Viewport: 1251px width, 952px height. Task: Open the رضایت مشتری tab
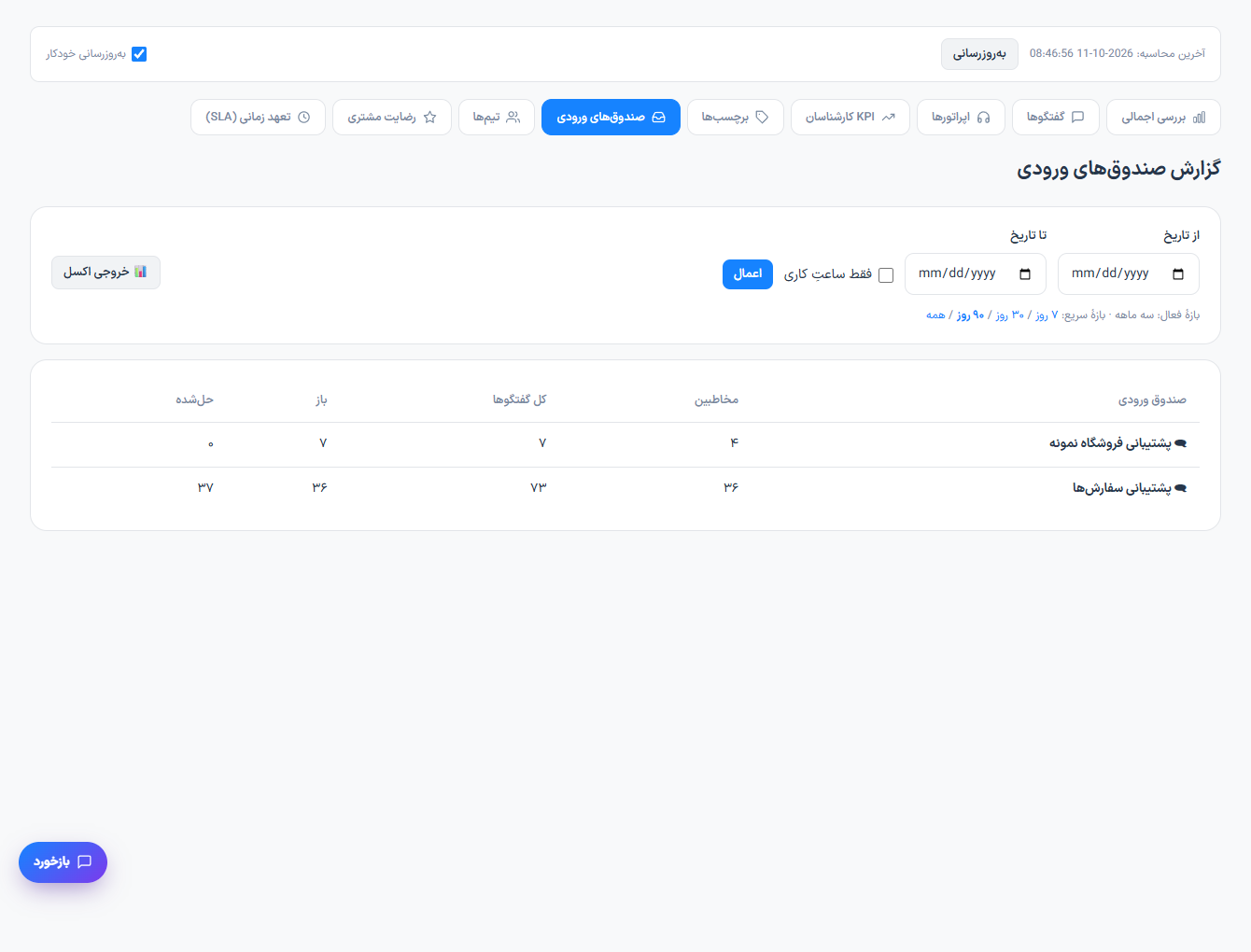point(392,118)
